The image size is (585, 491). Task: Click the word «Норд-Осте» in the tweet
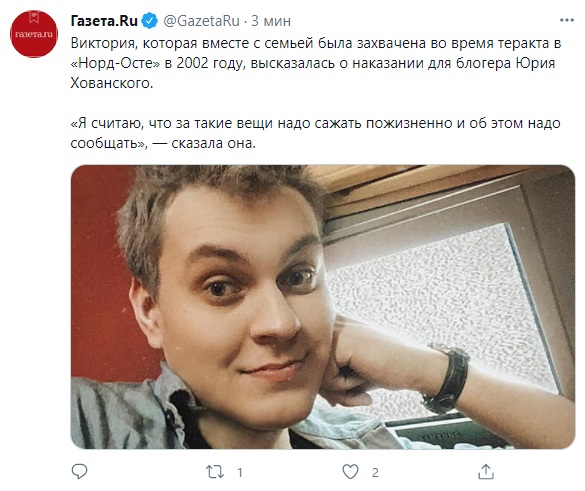115,63
